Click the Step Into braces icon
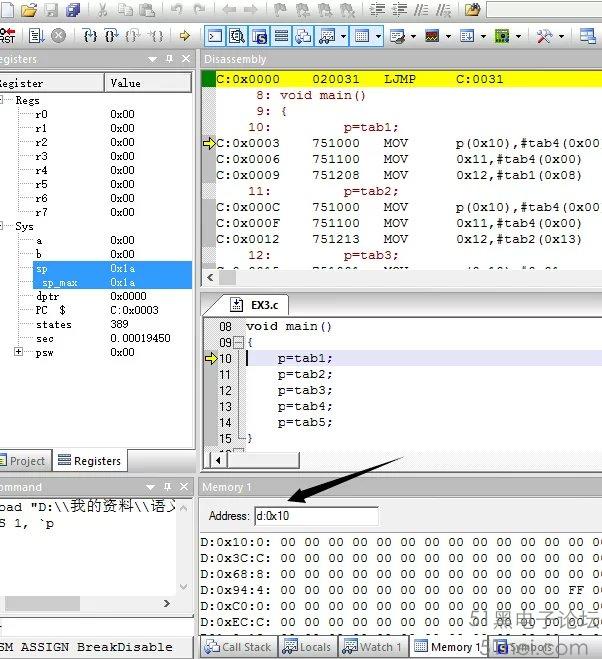 pyautogui.click(x=90, y=35)
